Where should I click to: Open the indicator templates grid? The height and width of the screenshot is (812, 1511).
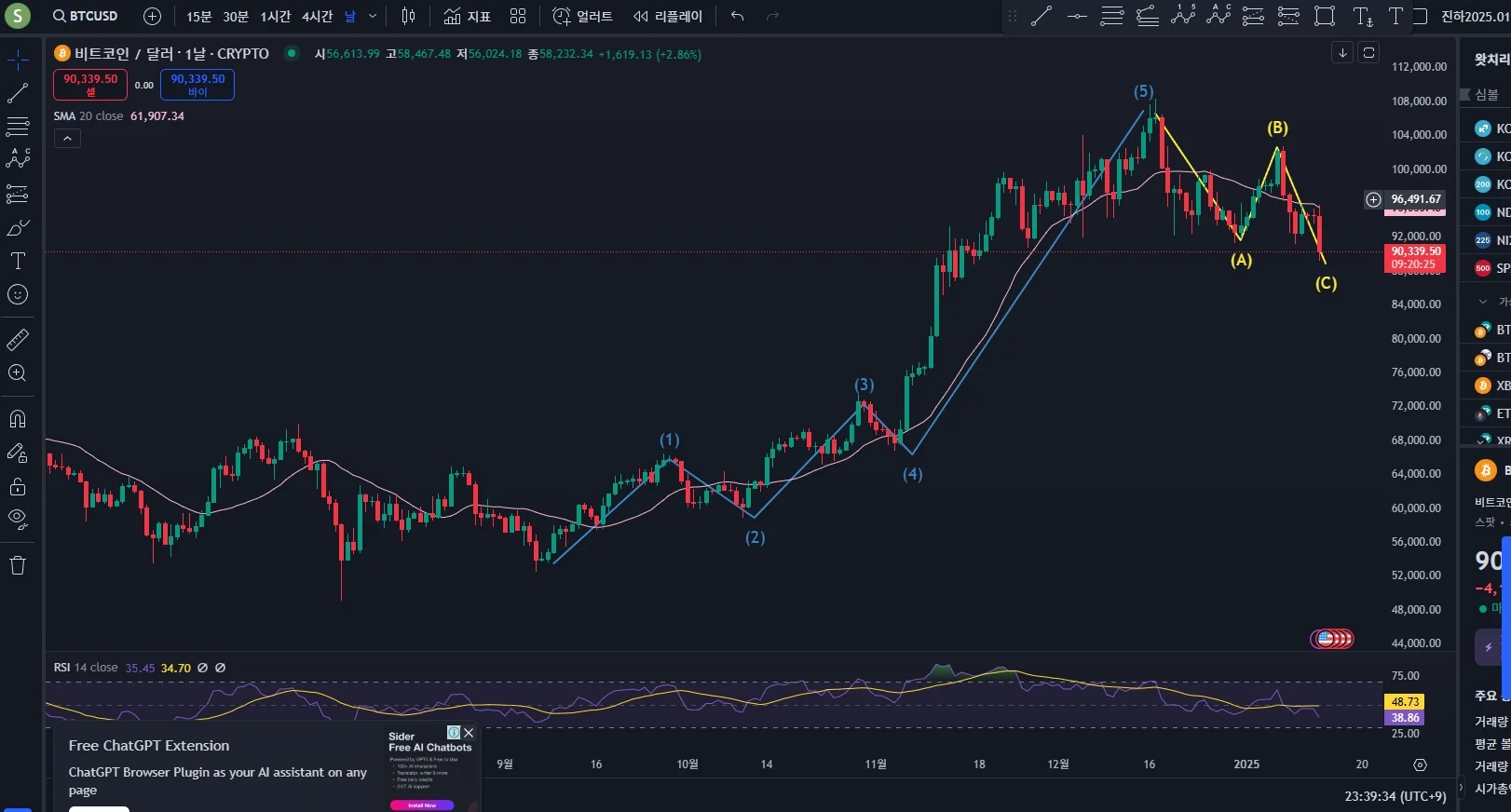(518, 16)
